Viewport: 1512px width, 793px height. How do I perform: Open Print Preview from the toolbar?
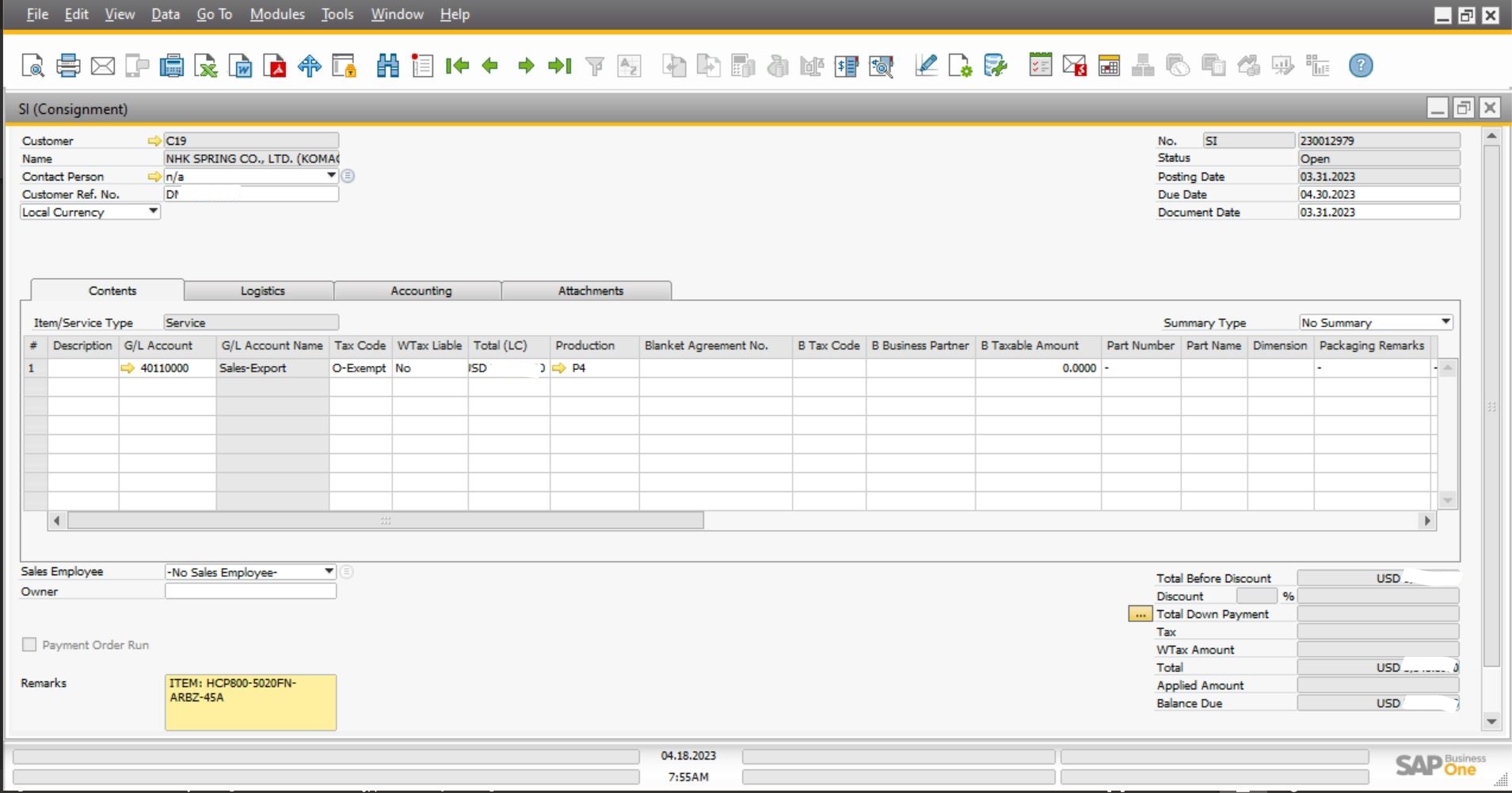tap(33, 66)
